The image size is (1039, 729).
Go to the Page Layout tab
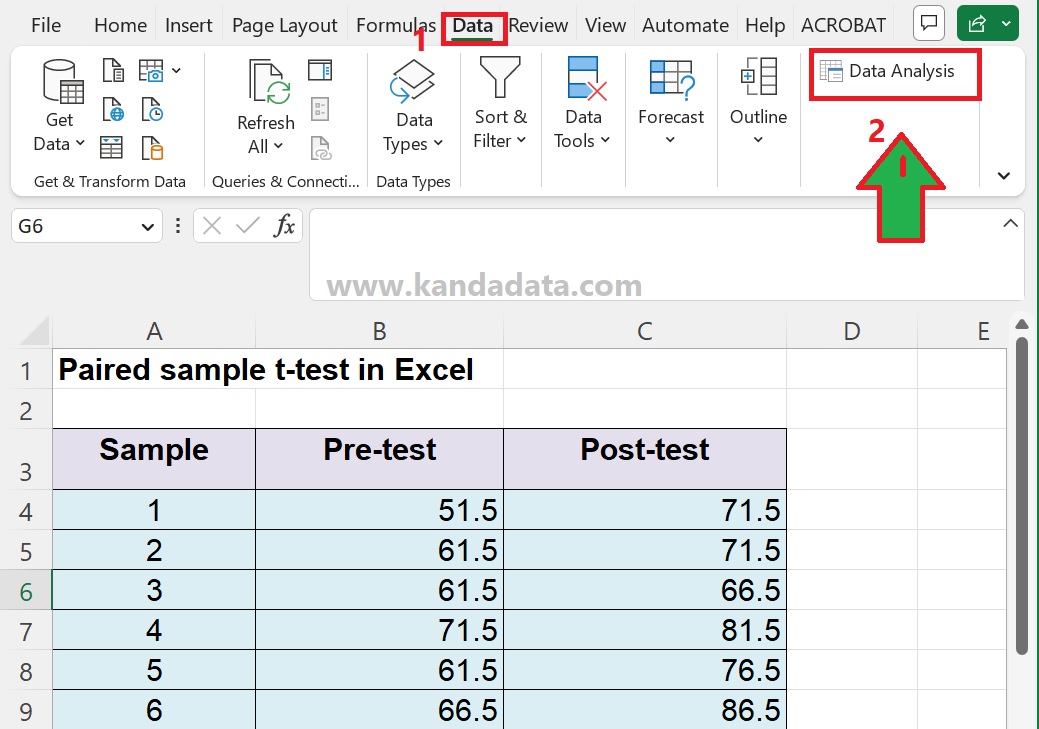pyautogui.click(x=284, y=26)
